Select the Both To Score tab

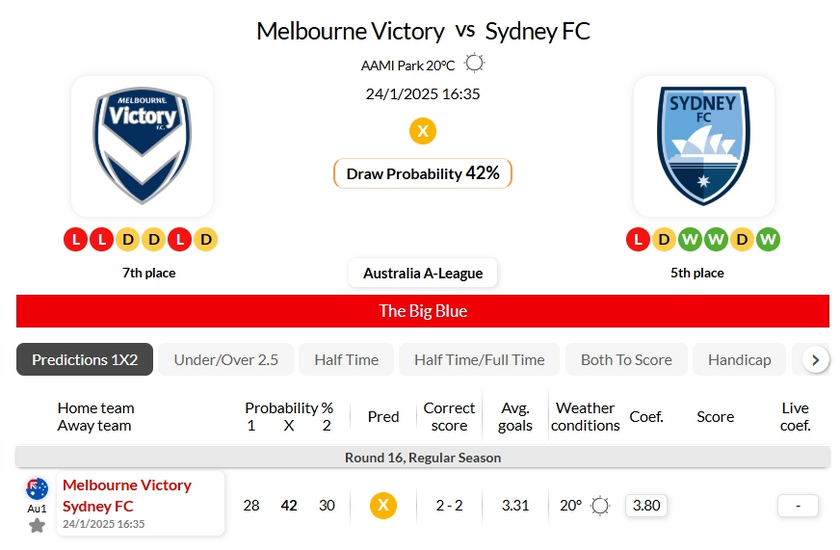point(626,360)
